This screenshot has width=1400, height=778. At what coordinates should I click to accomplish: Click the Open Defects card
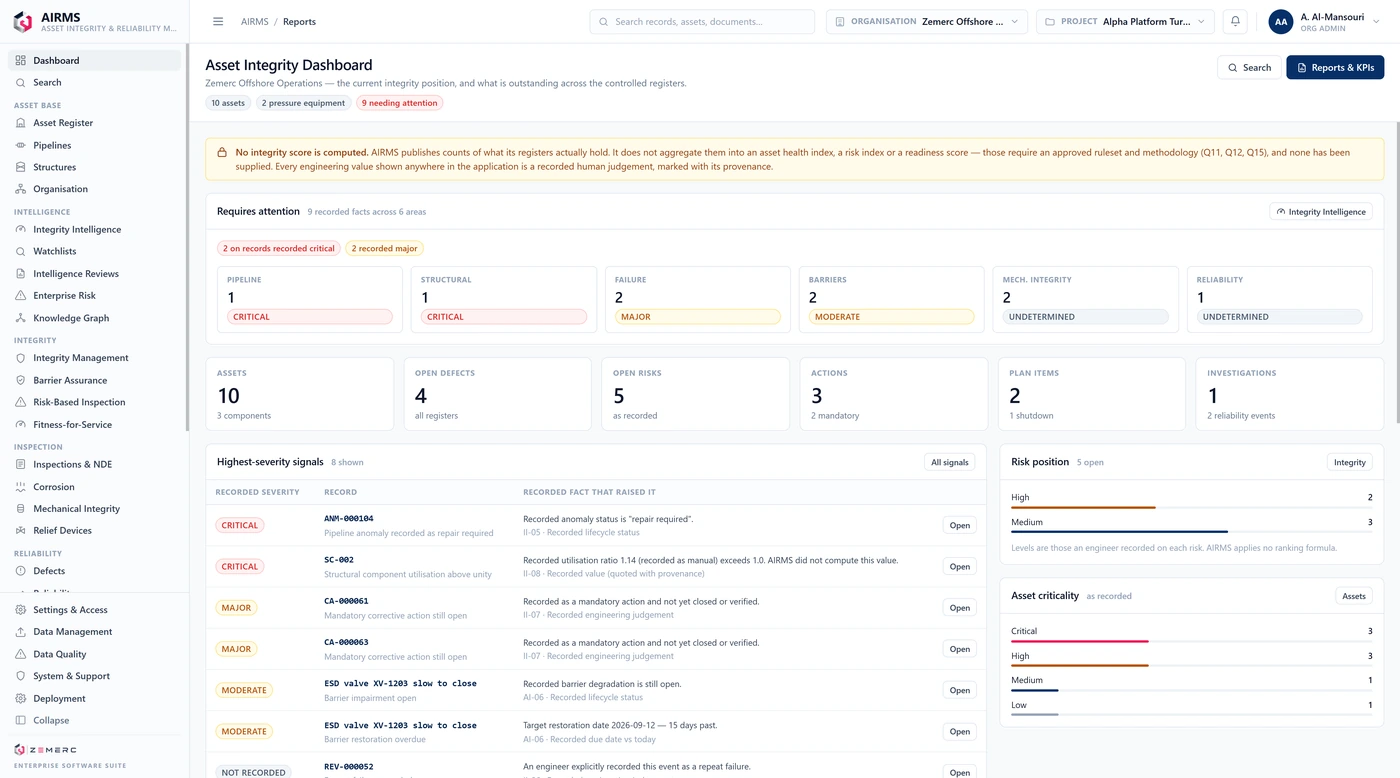[x=497, y=394]
